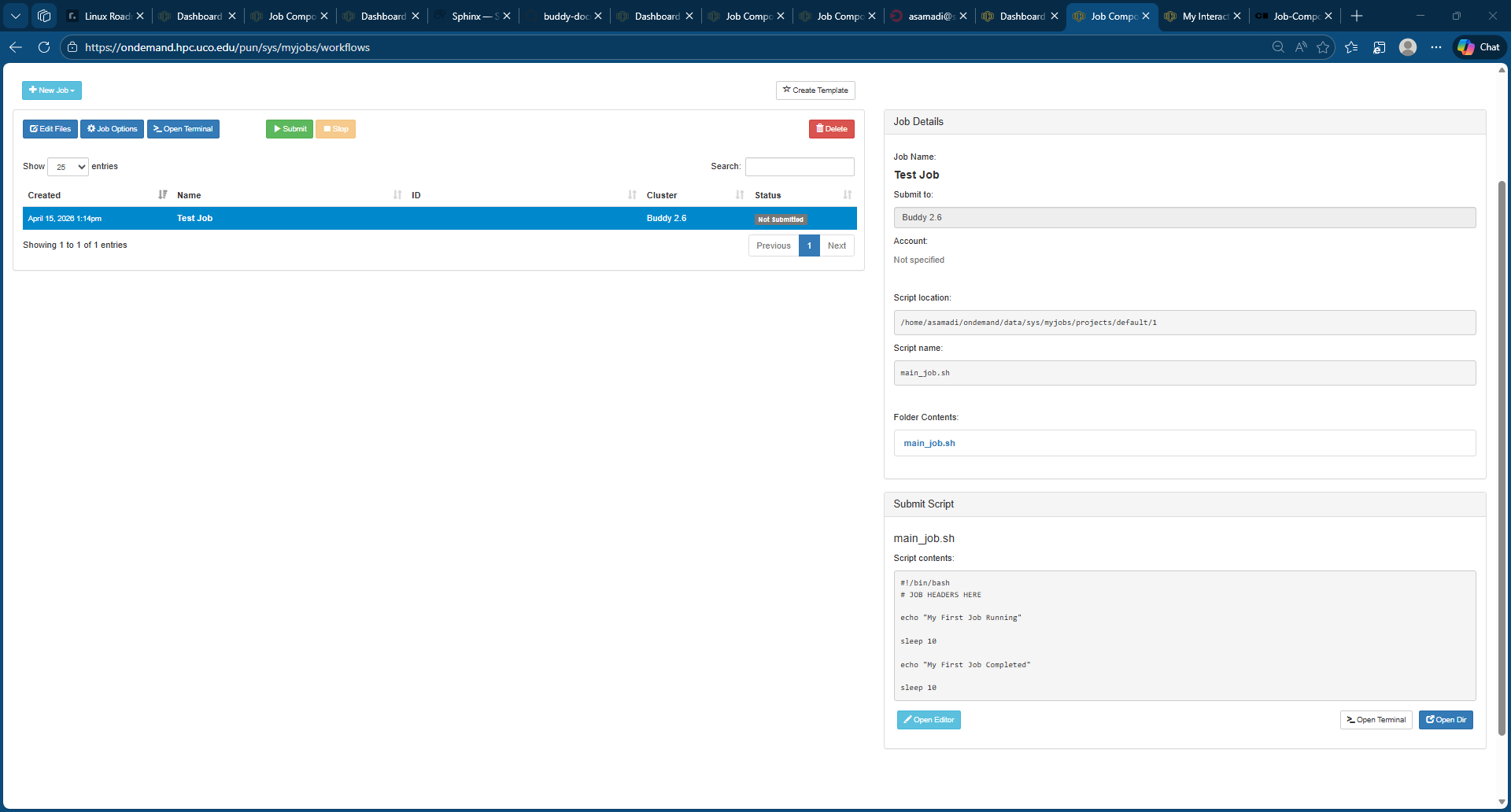This screenshot has height=812, width=1511.
Task: Click the Script location path field
Action: 1184,323
